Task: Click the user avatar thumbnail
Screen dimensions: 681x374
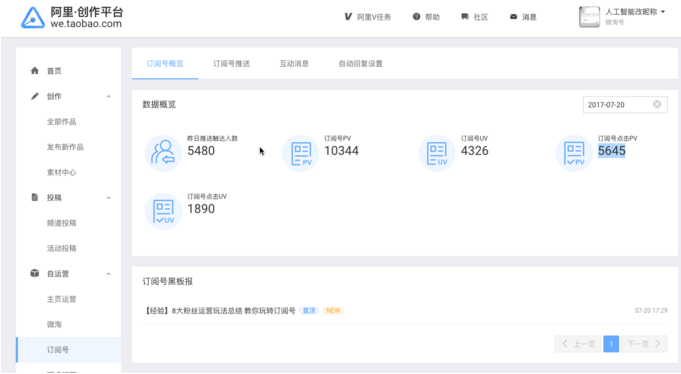Action: [x=589, y=17]
